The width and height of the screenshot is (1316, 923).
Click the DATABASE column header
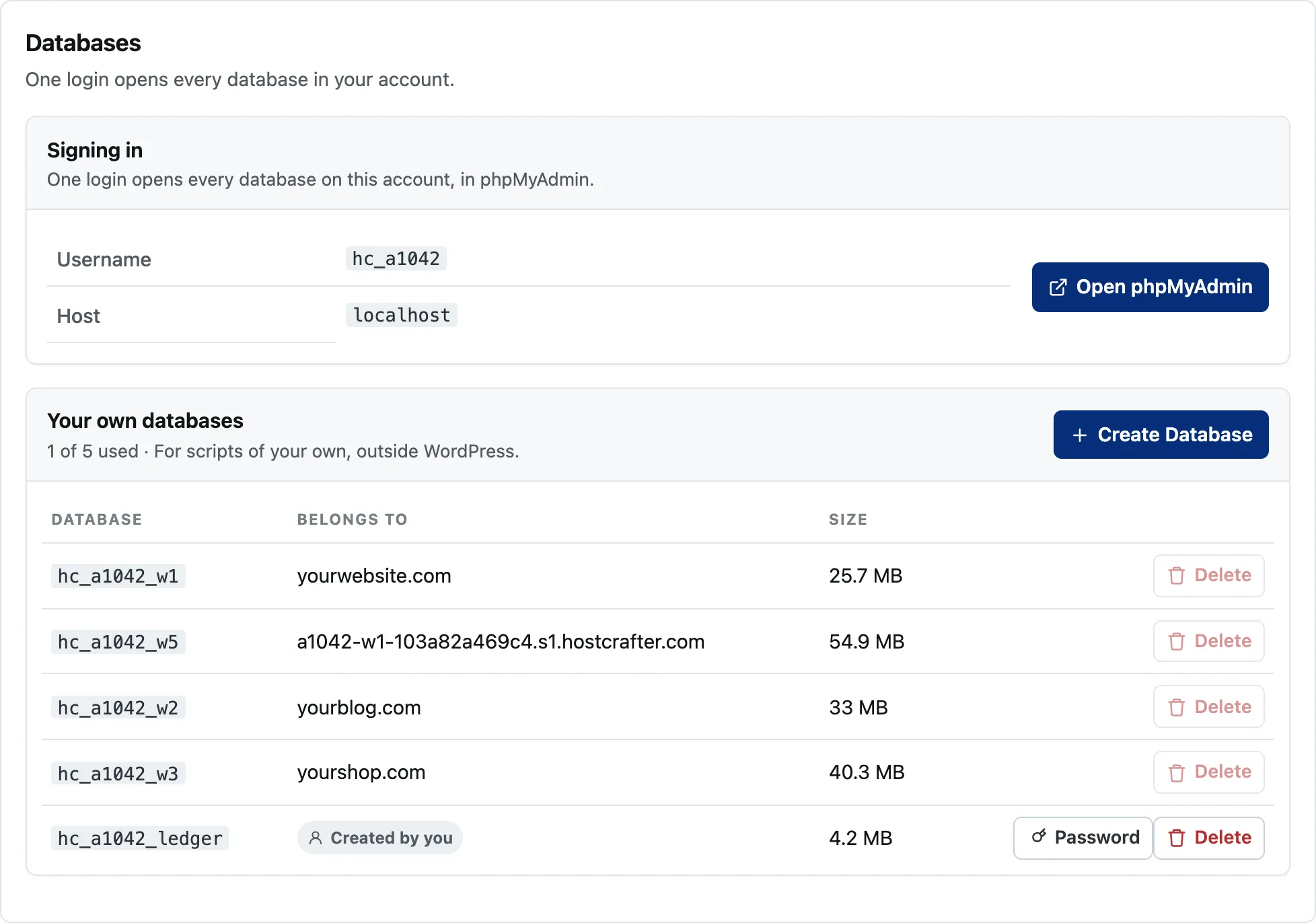97,519
